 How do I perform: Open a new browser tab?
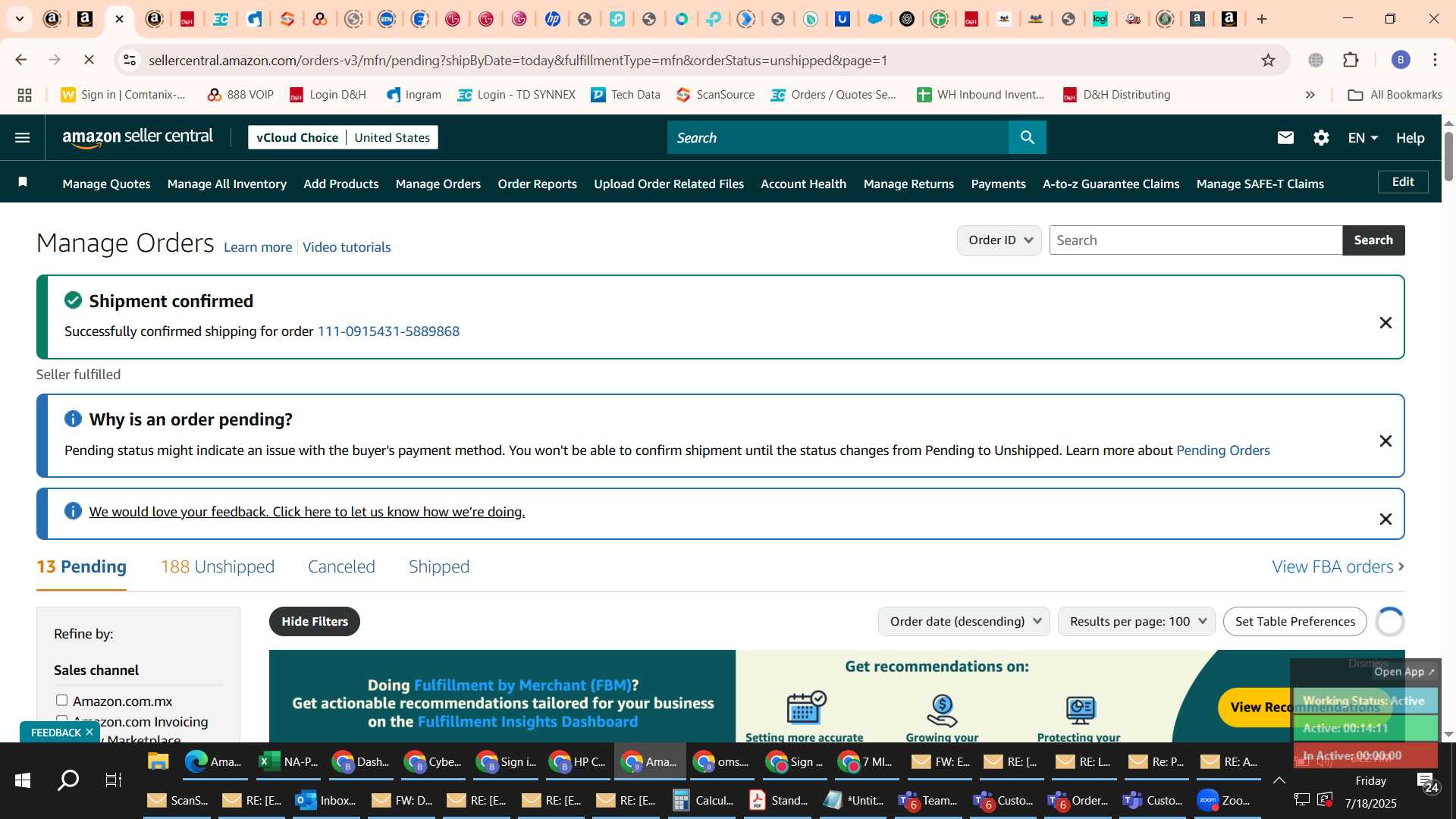pyautogui.click(x=1262, y=19)
